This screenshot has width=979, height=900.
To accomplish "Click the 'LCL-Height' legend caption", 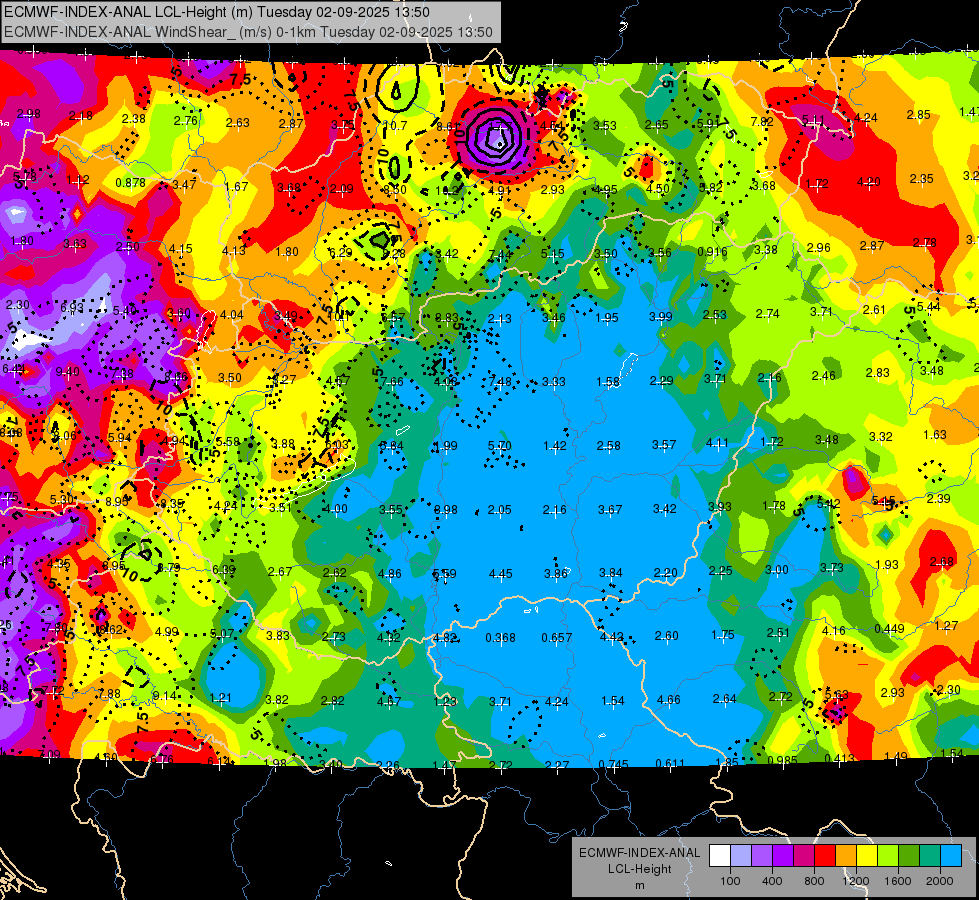I will pyautogui.click(x=639, y=869).
